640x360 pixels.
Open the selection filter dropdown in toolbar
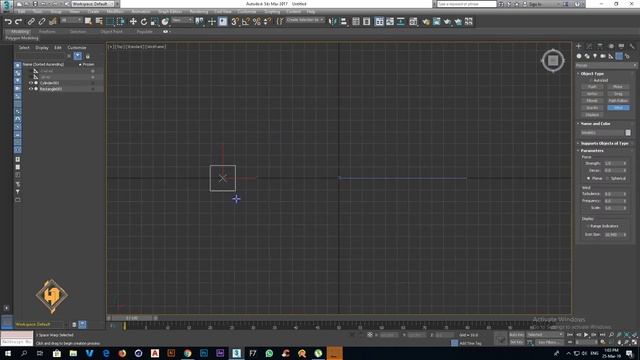pos(71,20)
